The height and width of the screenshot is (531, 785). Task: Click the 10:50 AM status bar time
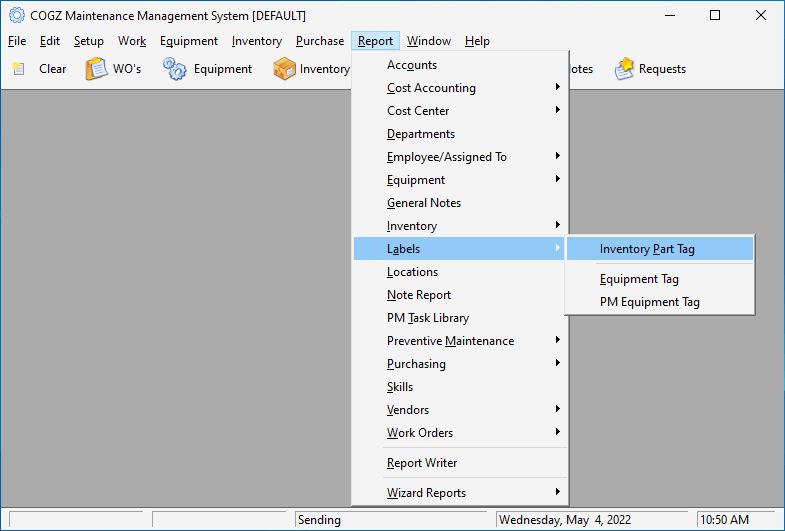click(724, 520)
